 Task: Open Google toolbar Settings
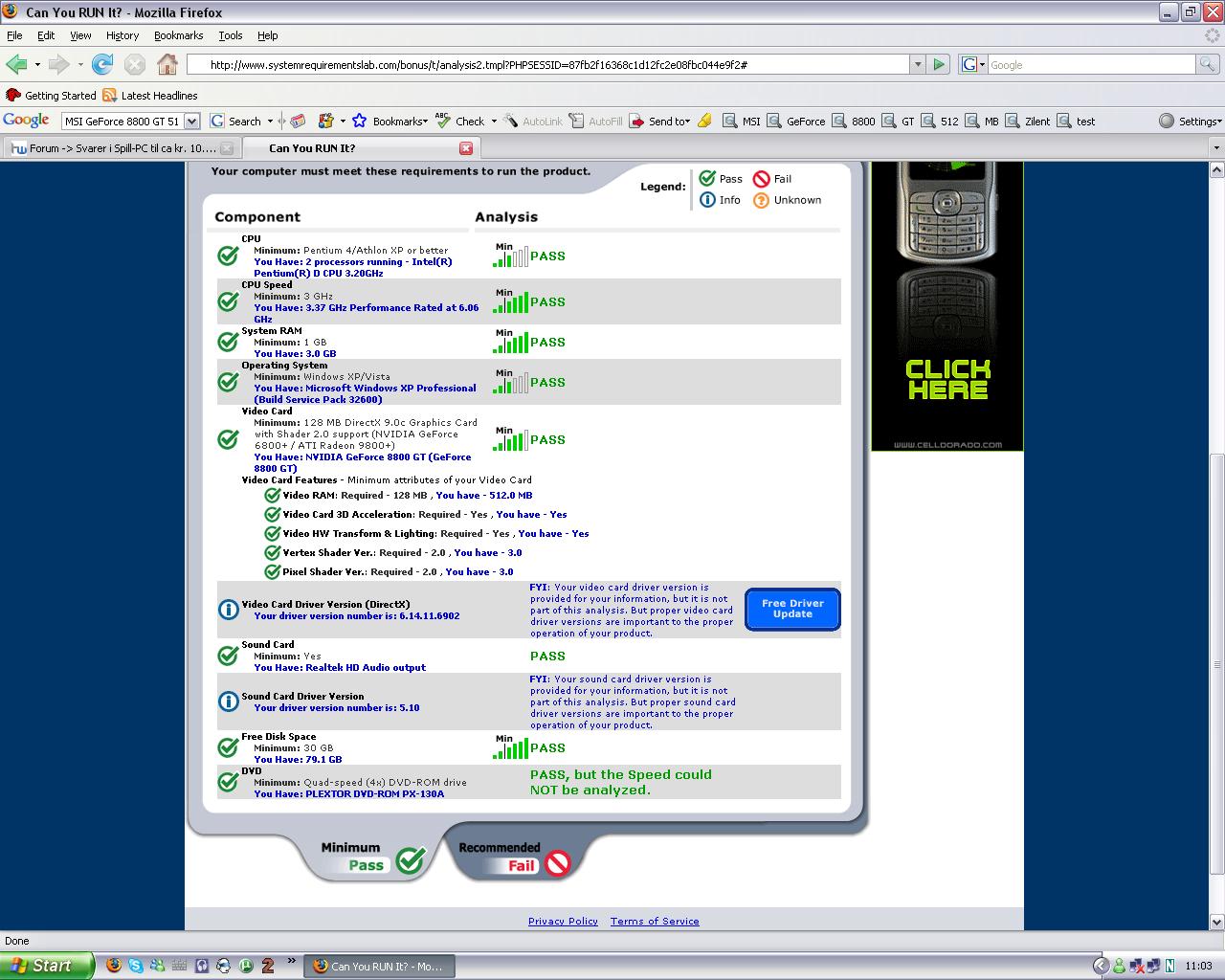click(1191, 122)
